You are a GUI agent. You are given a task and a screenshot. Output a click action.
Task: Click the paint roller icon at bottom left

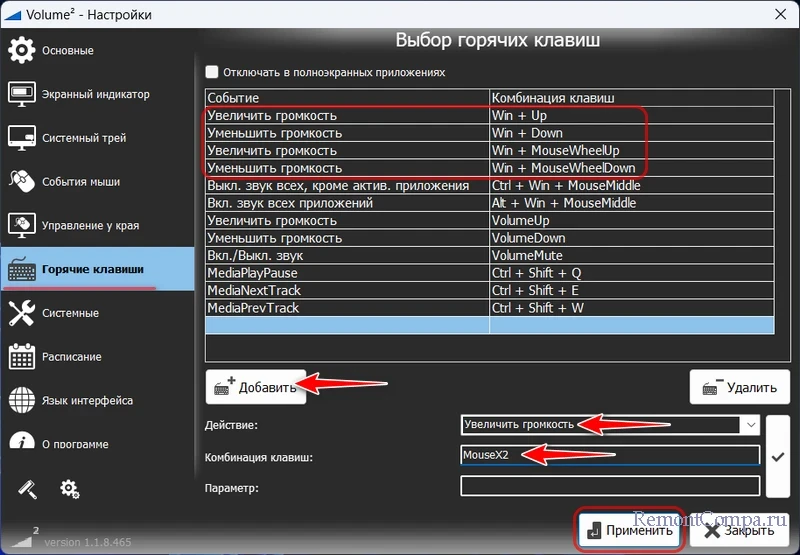(x=28, y=489)
